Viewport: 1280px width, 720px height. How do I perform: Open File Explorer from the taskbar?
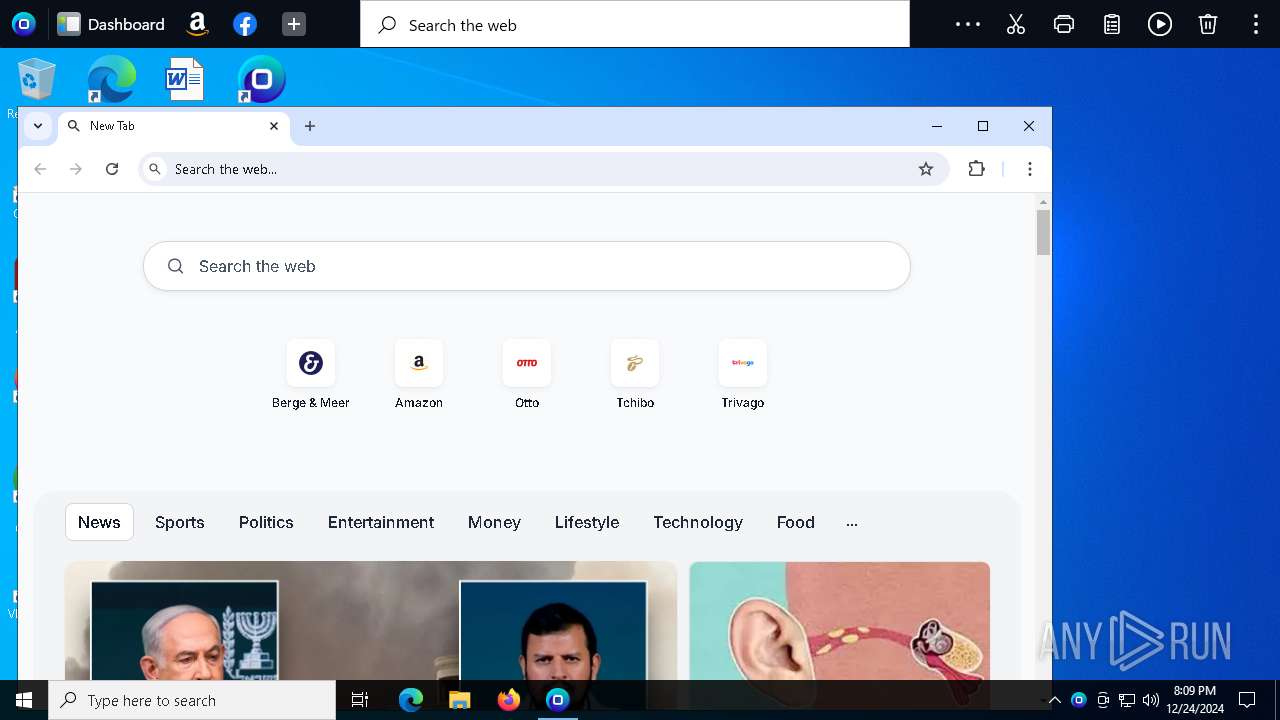click(x=460, y=700)
